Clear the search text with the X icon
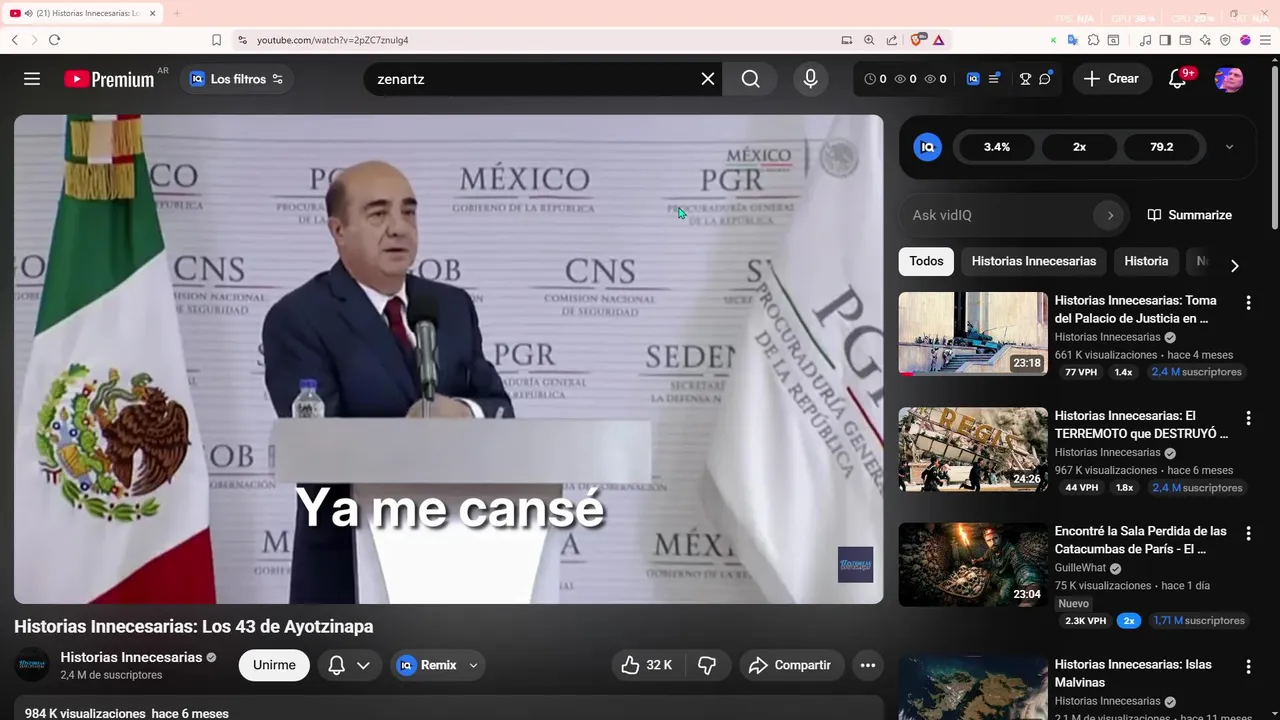 click(x=708, y=79)
